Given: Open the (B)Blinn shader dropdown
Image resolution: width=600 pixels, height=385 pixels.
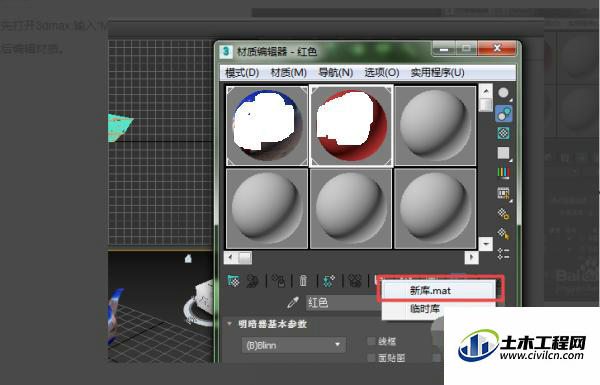Looking at the screenshot, I should click(x=294, y=345).
